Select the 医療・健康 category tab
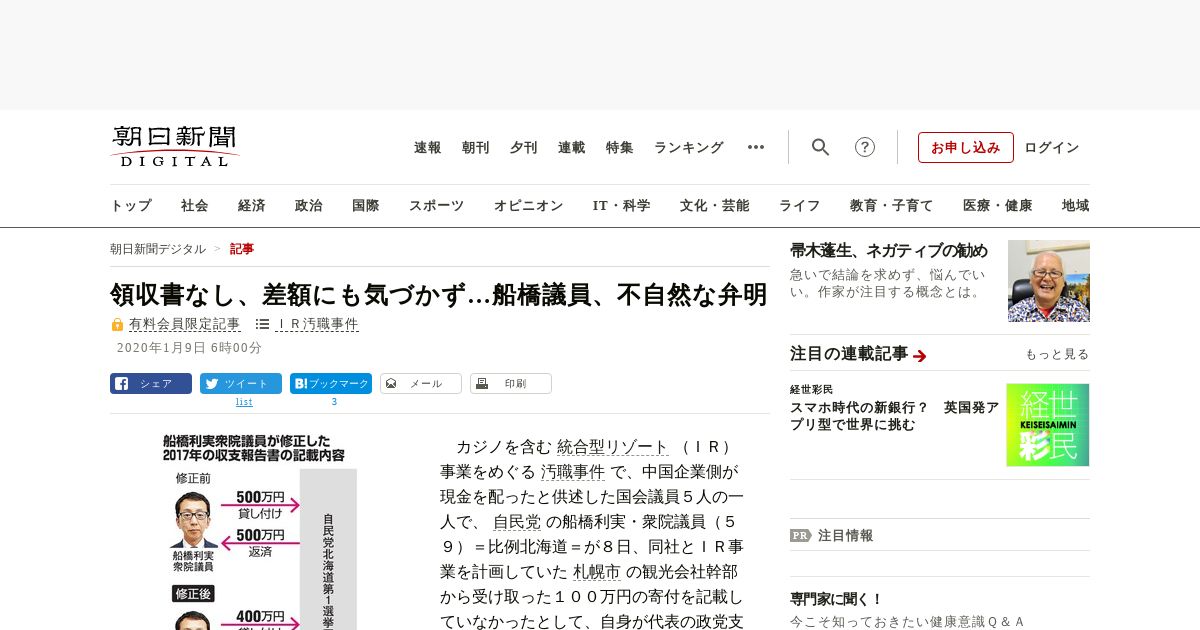Image resolution: width=1200 pixels, height=630 pixels. coord(998,205)
